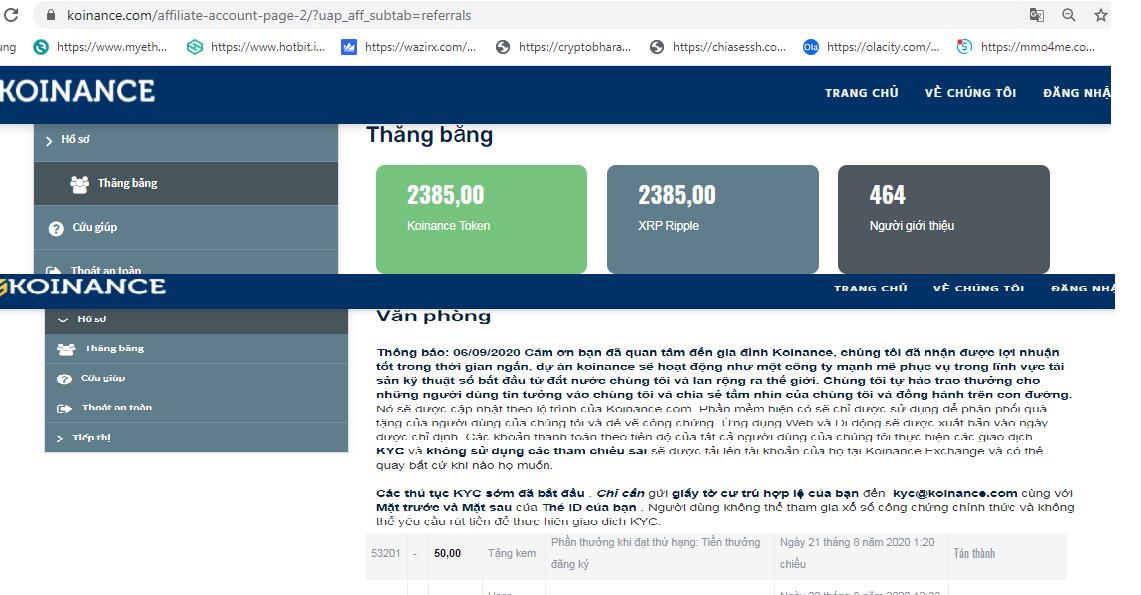1141x595 pixels.
Task: Click question mark icon beside upper Cứu giúp
Action: pyautogui.click(x=56, y=228)
